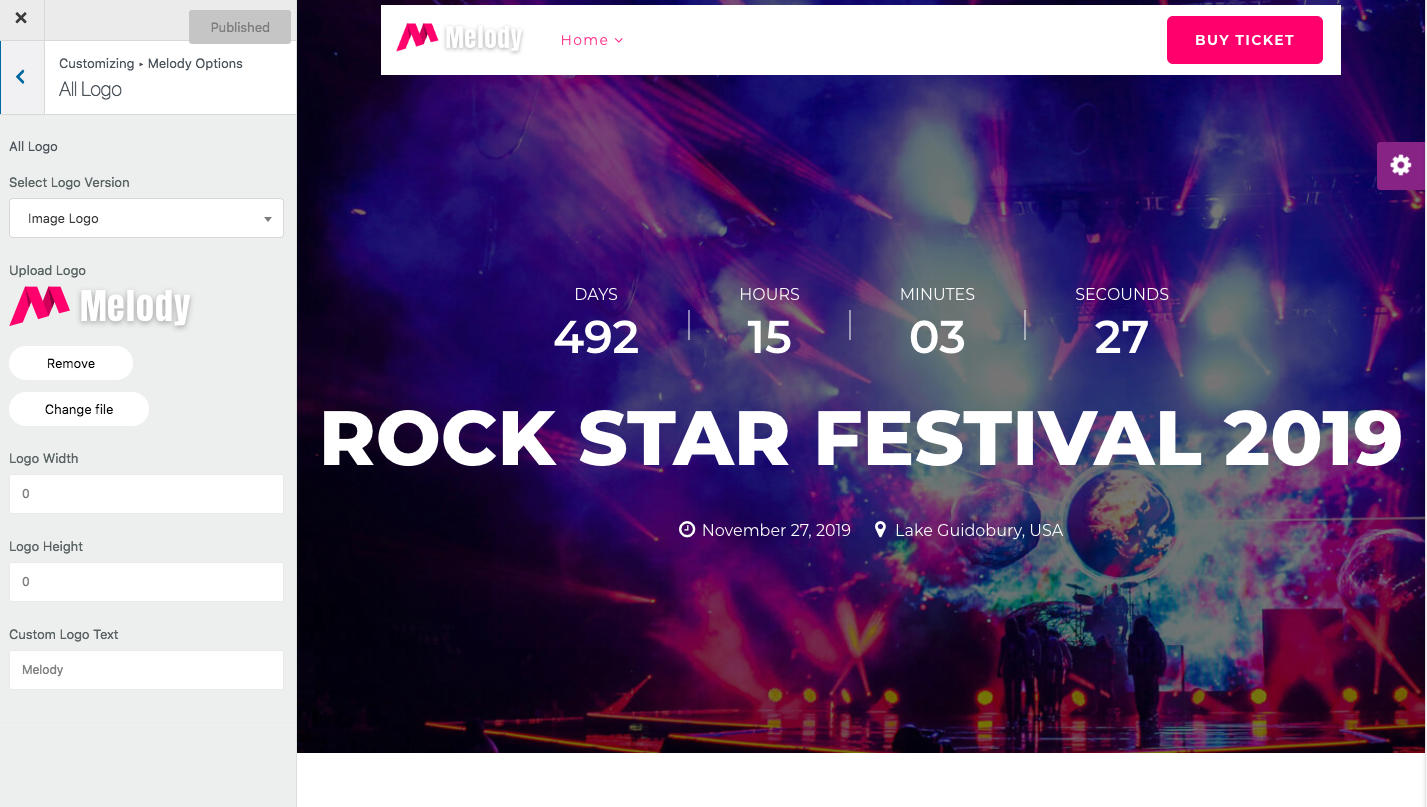Screen dimensions: 1427x807
Task: Focus the Logo Width input field
Action: (146, 494)
